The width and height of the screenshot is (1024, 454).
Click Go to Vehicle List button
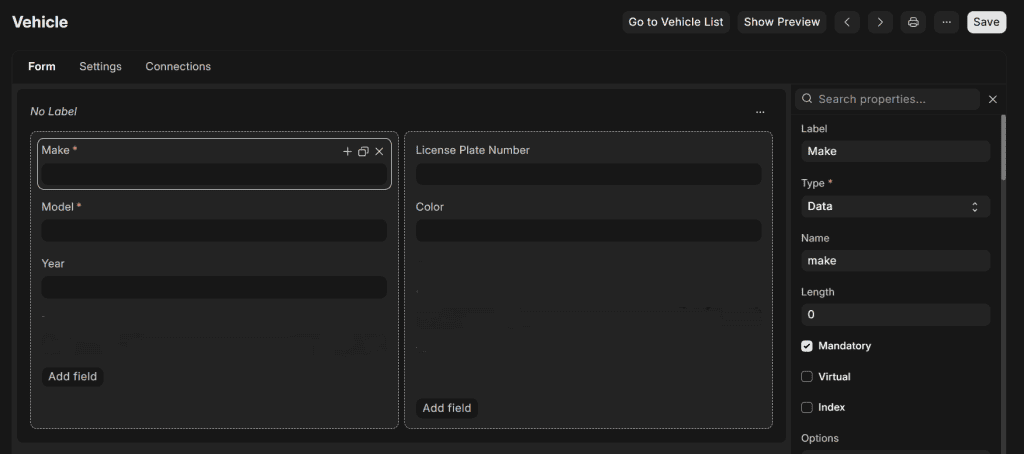(675, 22)
